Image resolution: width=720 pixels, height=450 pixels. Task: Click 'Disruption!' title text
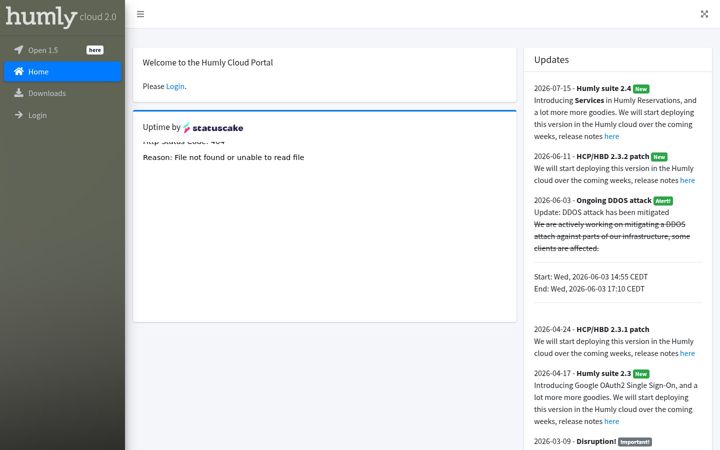[x=596, y=441]
